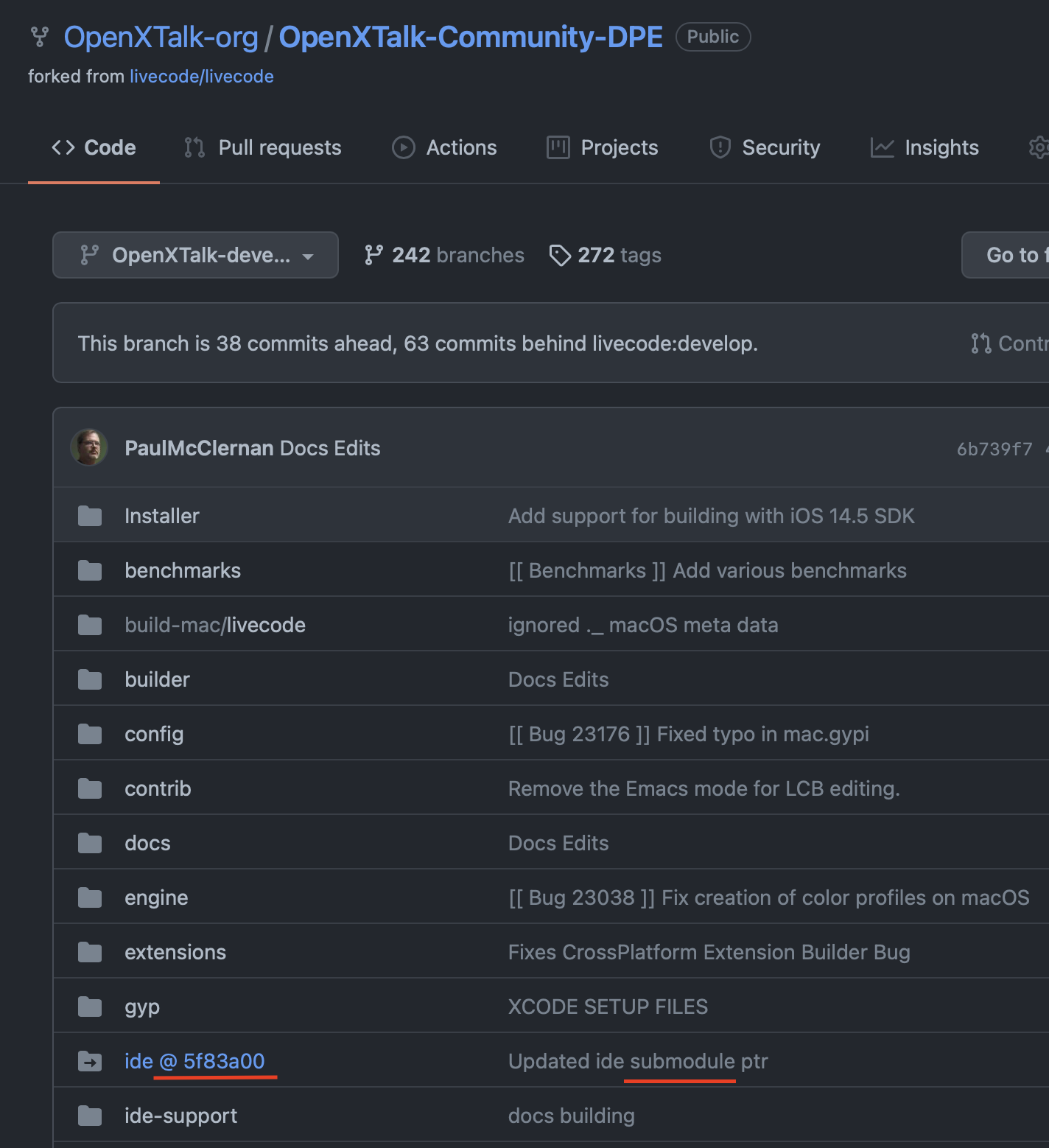View the 272 tags link
The height and width of the screenshot is (1148, 1049).
coord(606,255)
